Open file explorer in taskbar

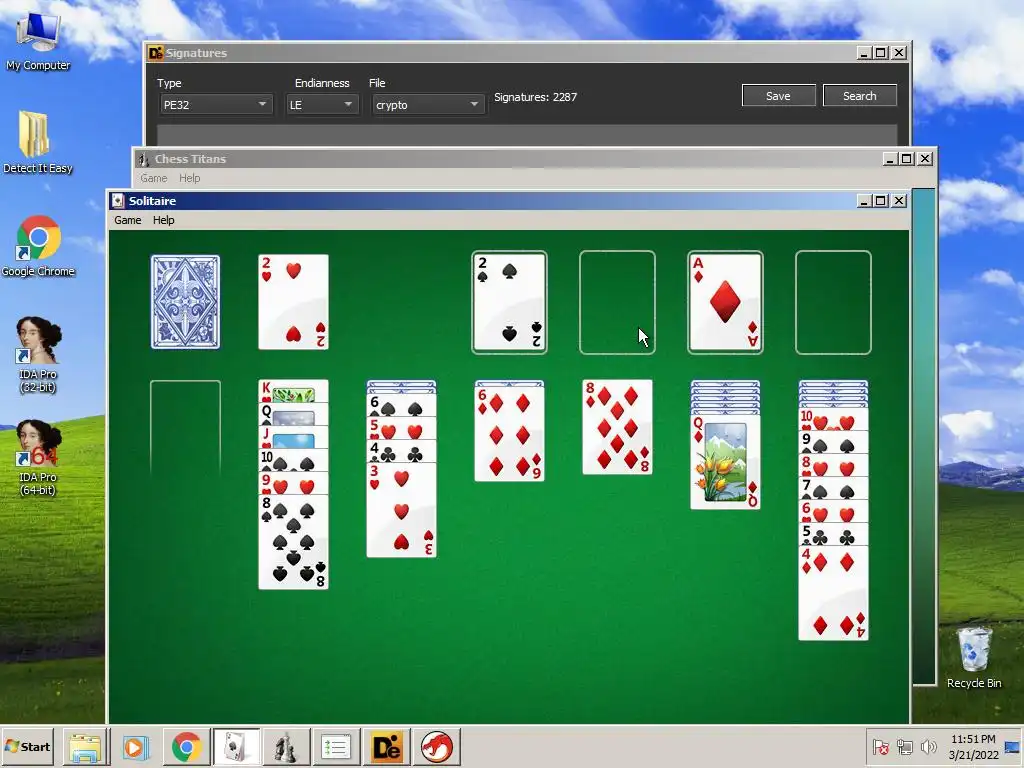[86, 747]
